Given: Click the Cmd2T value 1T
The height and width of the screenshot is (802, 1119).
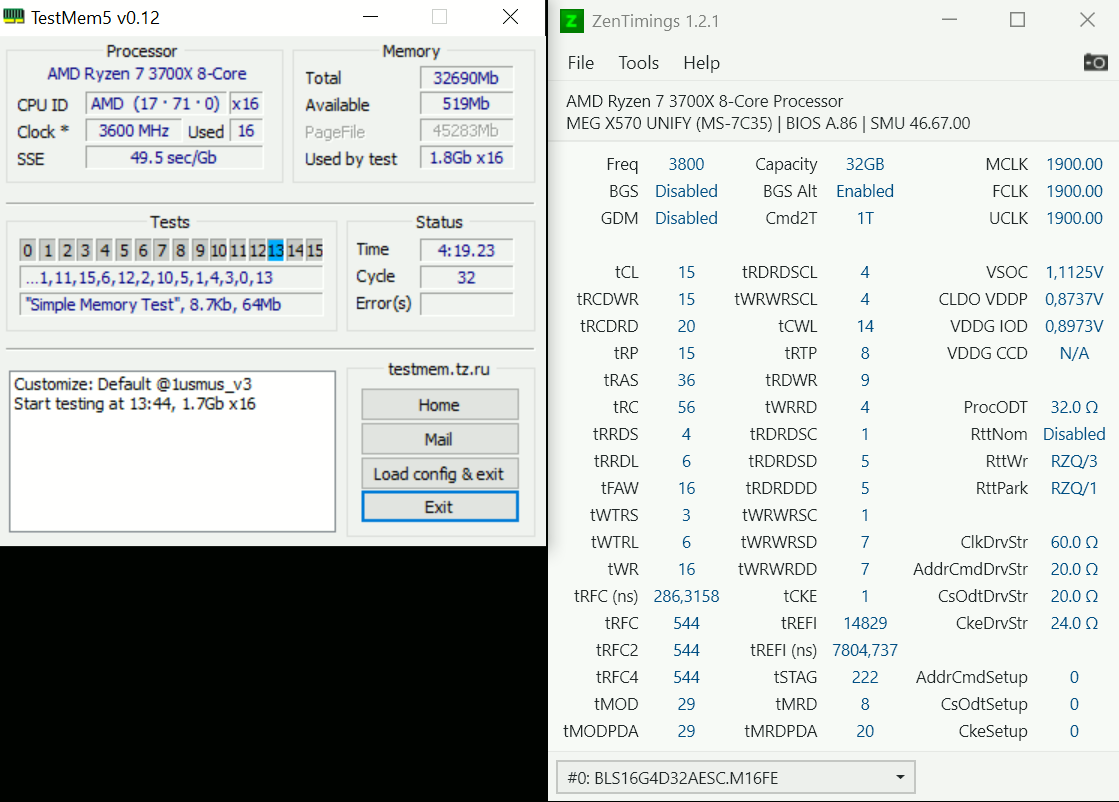Looking at the screenshot, I should (x=865, y=218).
